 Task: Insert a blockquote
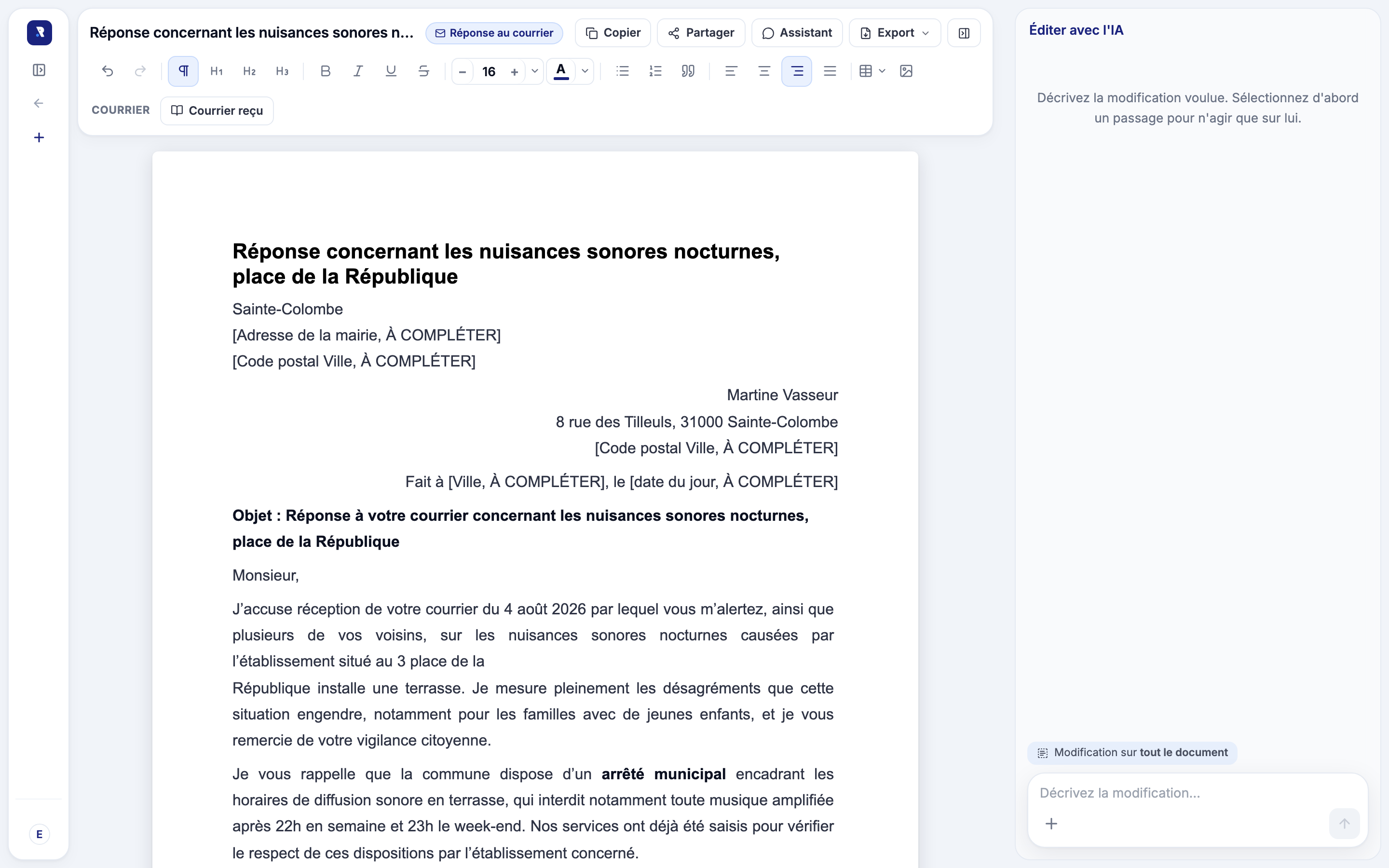688,71
